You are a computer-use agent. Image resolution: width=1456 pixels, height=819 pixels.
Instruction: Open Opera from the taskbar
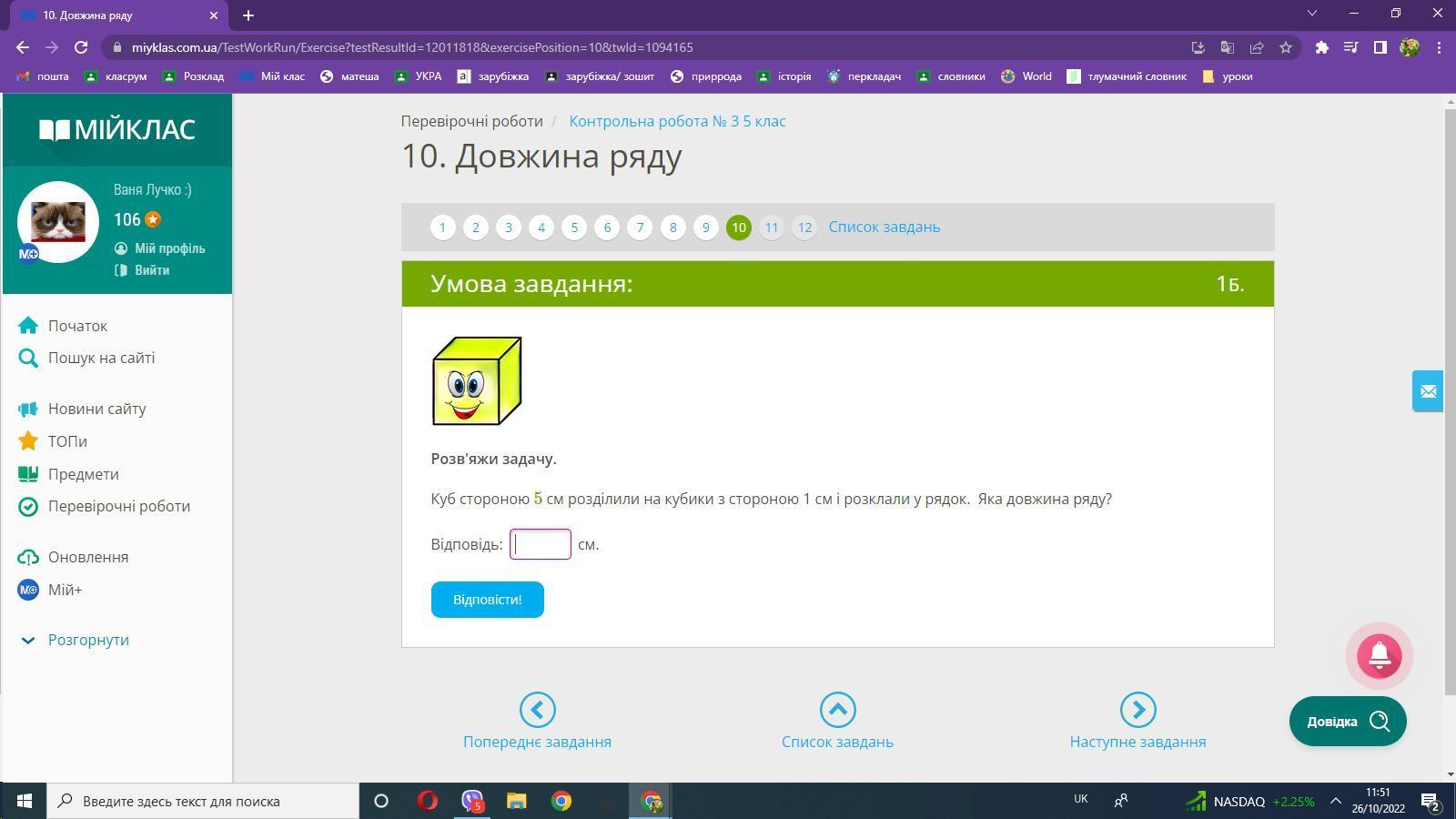click(427, 801)
